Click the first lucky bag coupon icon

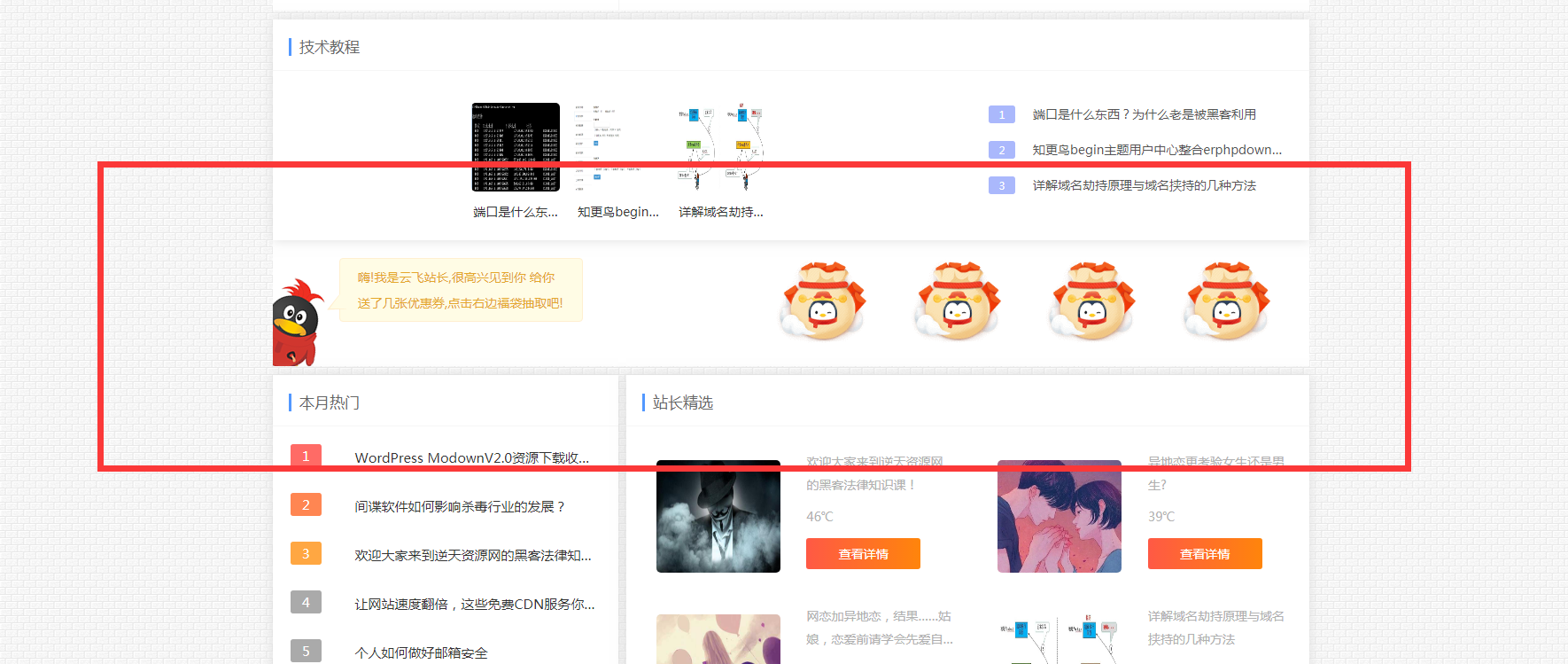tap(823, 301)
